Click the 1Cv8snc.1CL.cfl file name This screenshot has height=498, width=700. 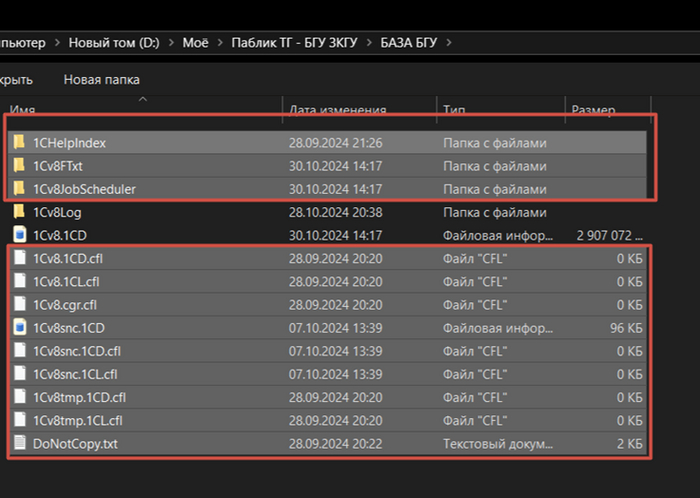(x=75, y=374)
